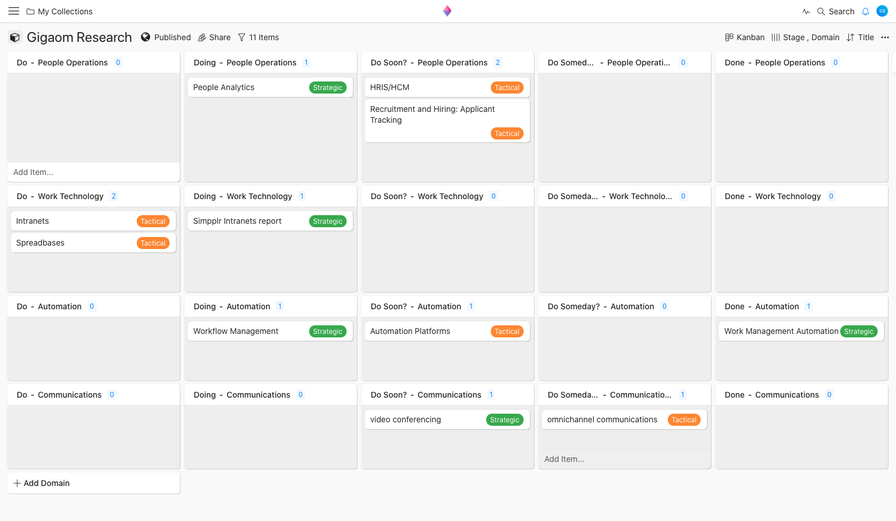Click the Tactical tag on HRIS/HCM

(x=507, y=87)
